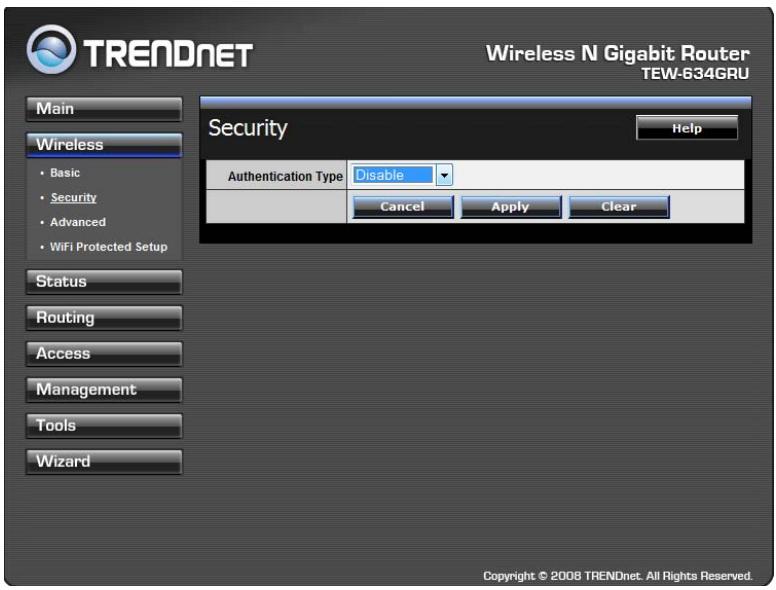Open the Tools menu section
The image size is (776, 590).
[x=104, y=426]
